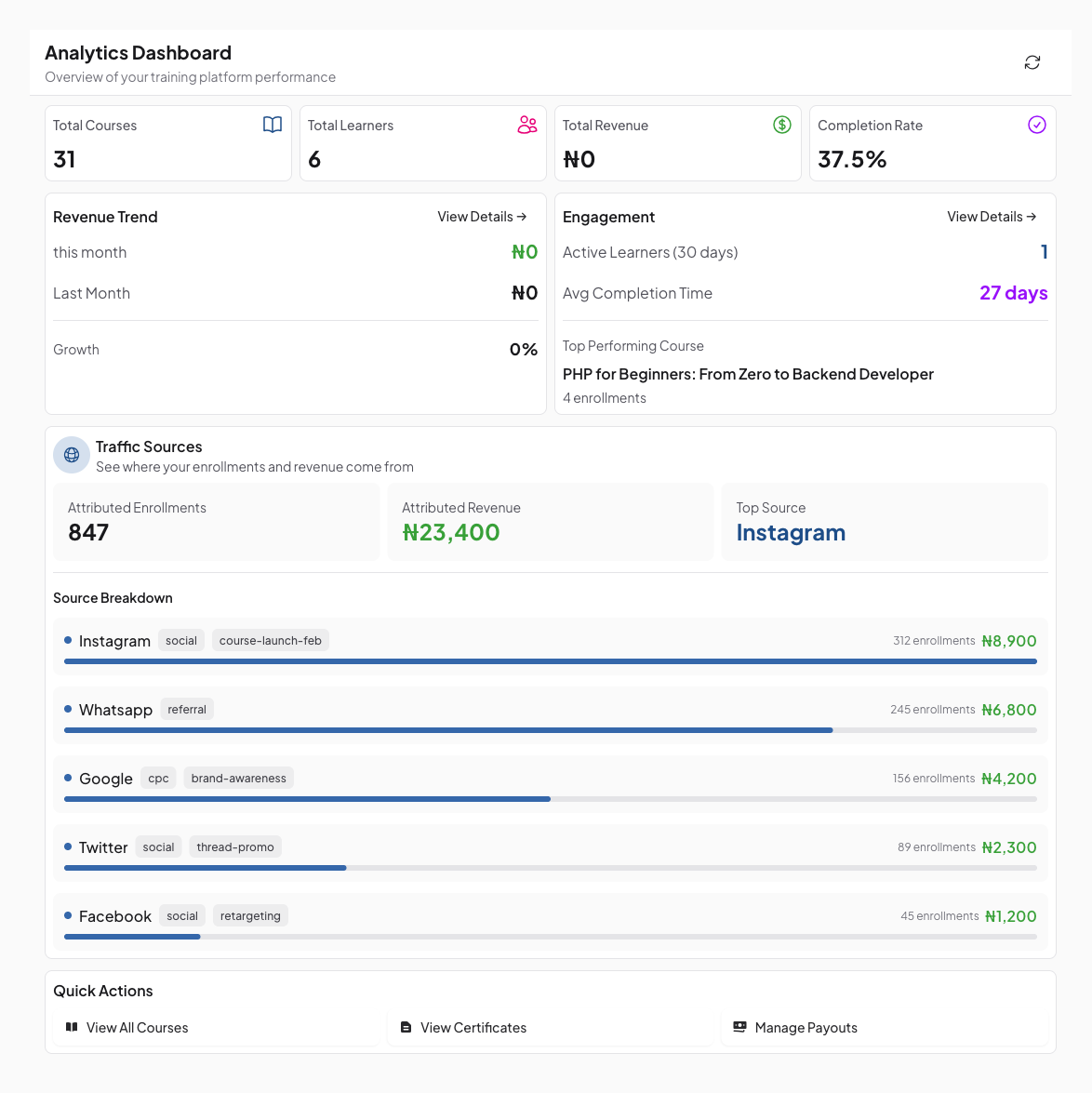
Task: Click the book icon on Total Courses
Action: (273, 125)
